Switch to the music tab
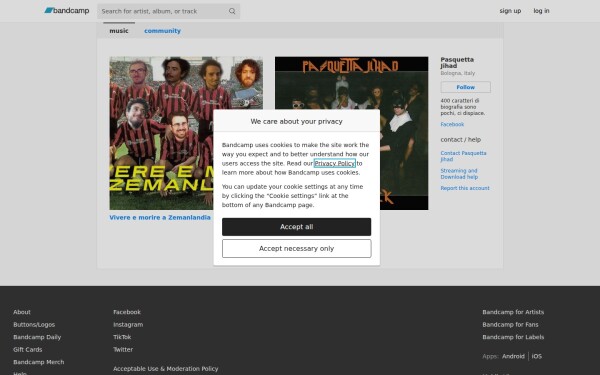This screenshot has width=600, height=375. (x=119, y=31)
